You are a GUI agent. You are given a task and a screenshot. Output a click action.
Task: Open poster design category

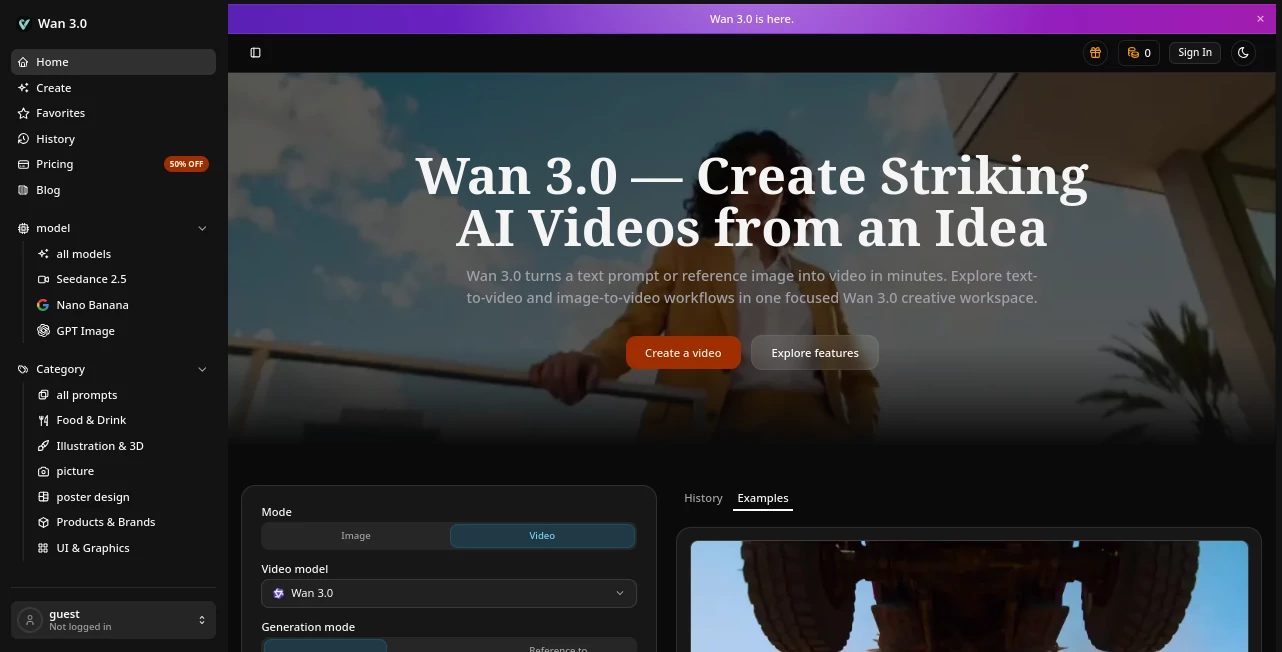click(123, 497)
